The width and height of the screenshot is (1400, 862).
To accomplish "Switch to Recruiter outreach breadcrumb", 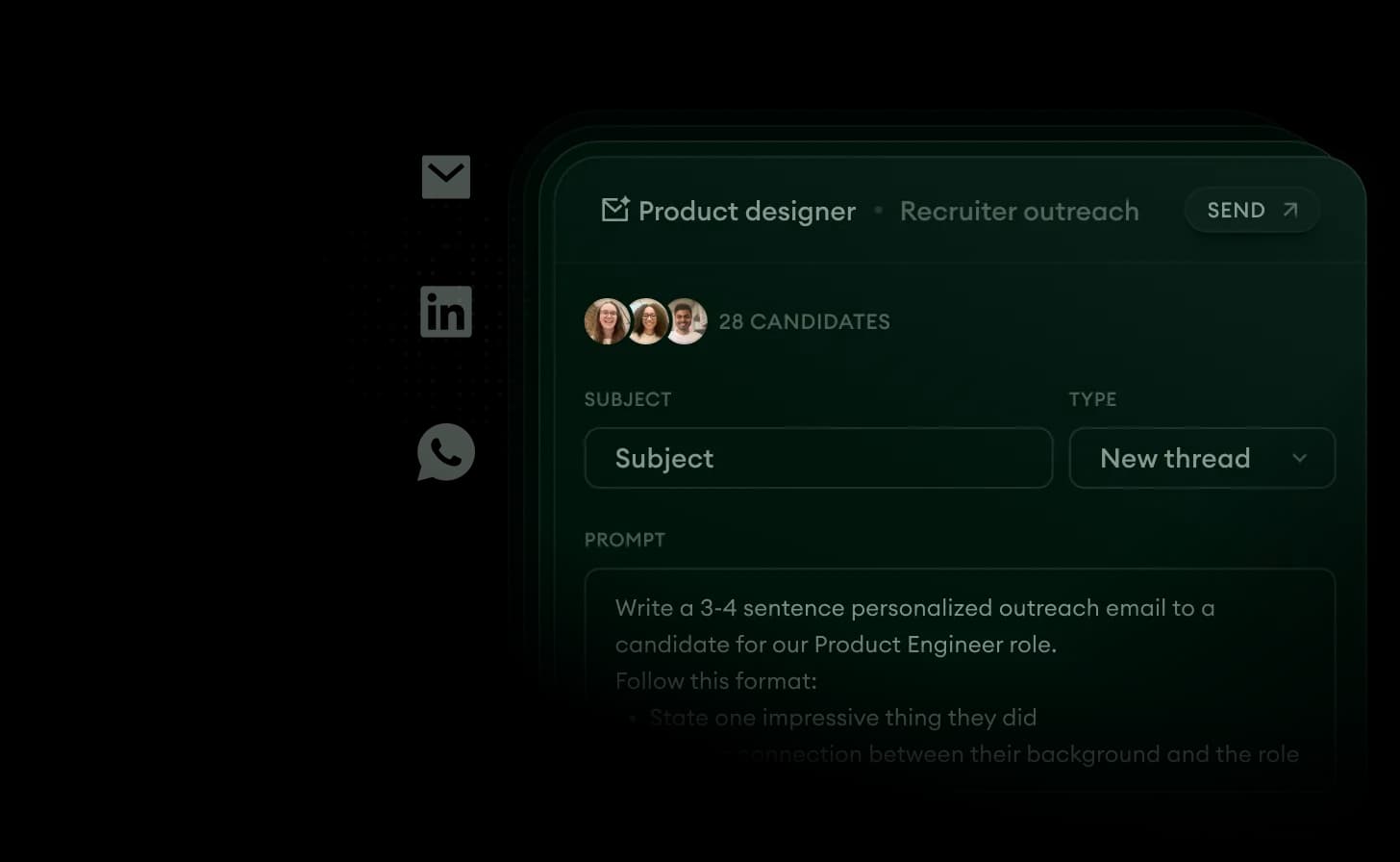I will [1018, 212].
